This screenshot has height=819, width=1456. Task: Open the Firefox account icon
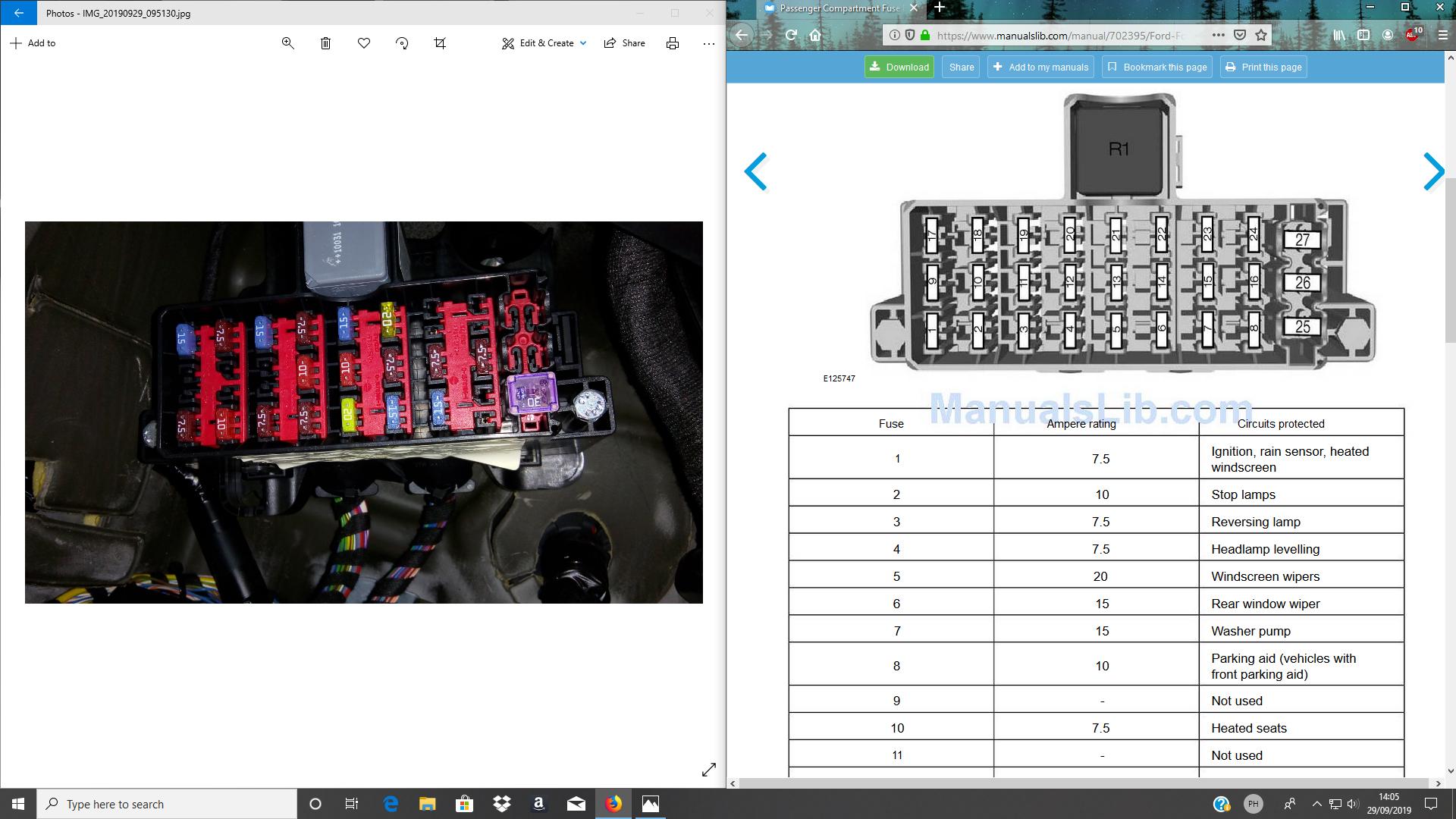point(1388,35)
